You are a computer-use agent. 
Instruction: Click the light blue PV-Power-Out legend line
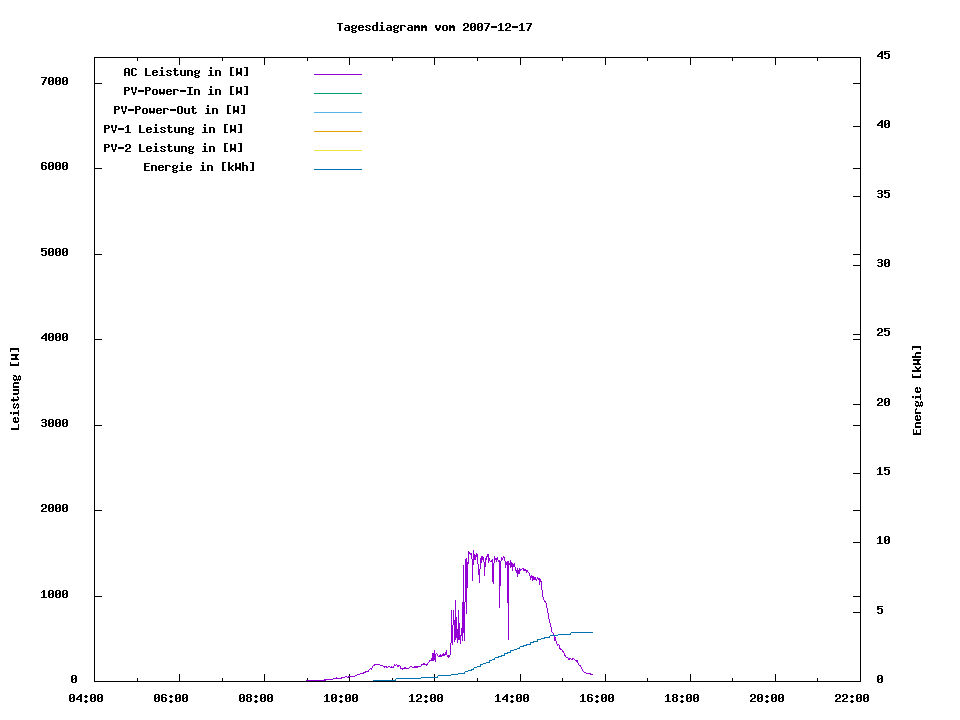337,112
